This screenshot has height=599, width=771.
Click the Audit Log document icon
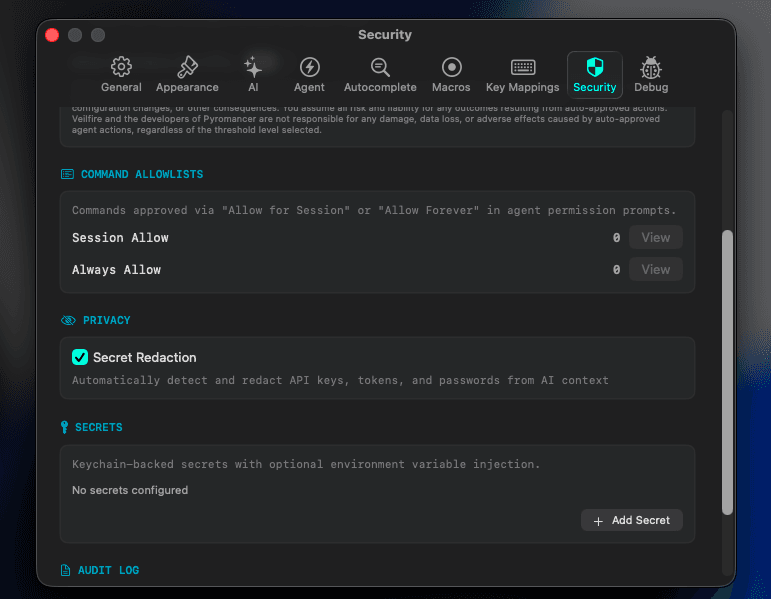pyautogui.click(x=65, y=570)
